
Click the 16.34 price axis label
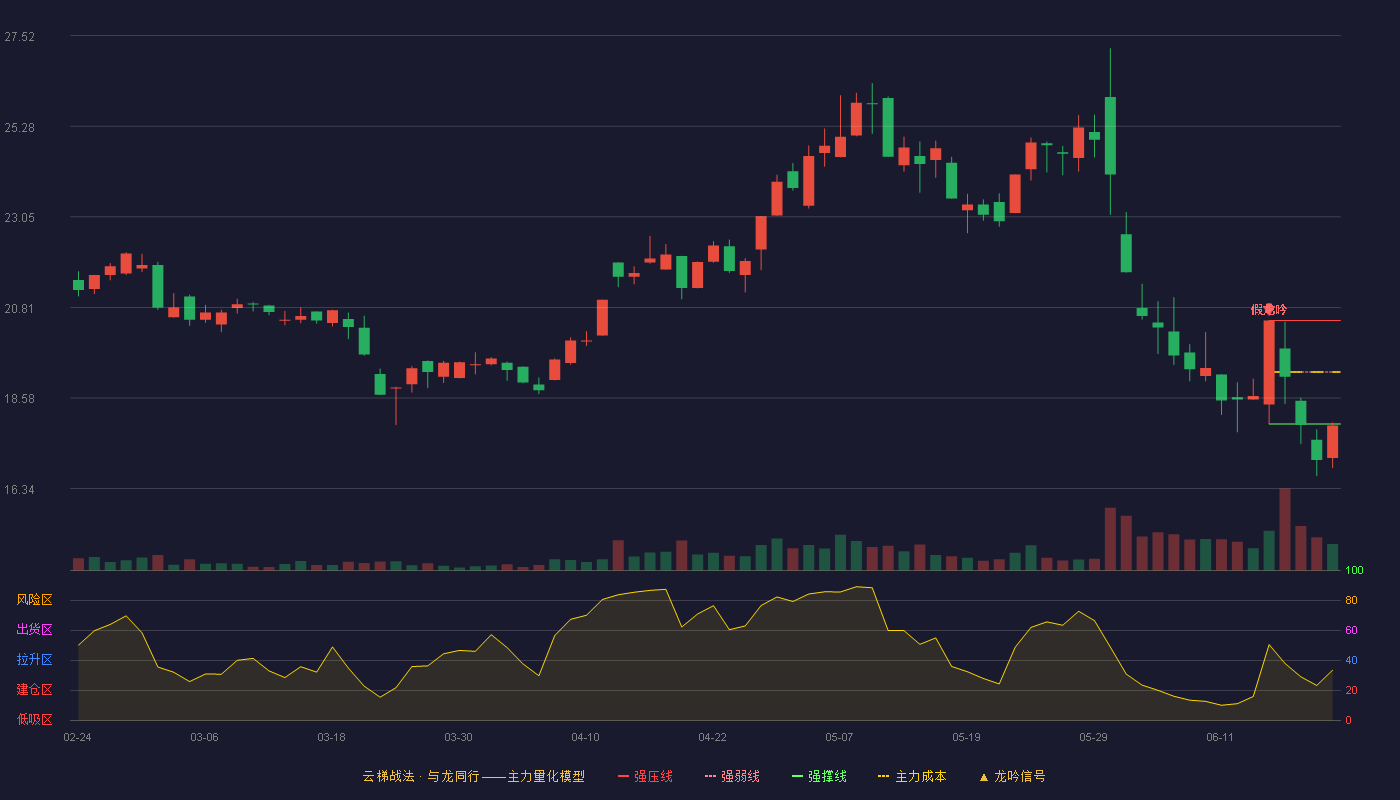tap(19, 490)
